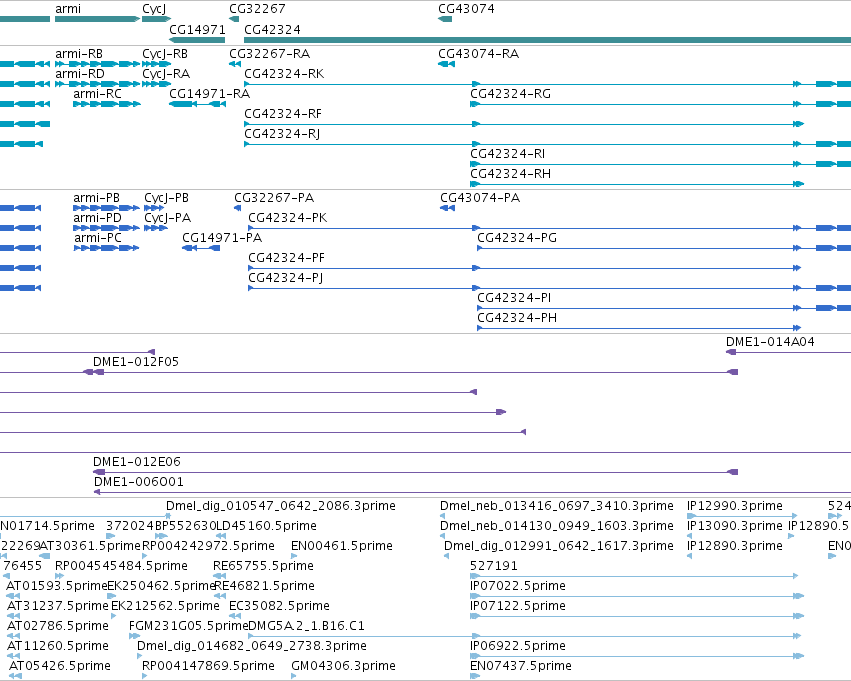Click the RE65755.5prime EST label
This screenshot has width=851, height=681.
(x=263, y=567)
